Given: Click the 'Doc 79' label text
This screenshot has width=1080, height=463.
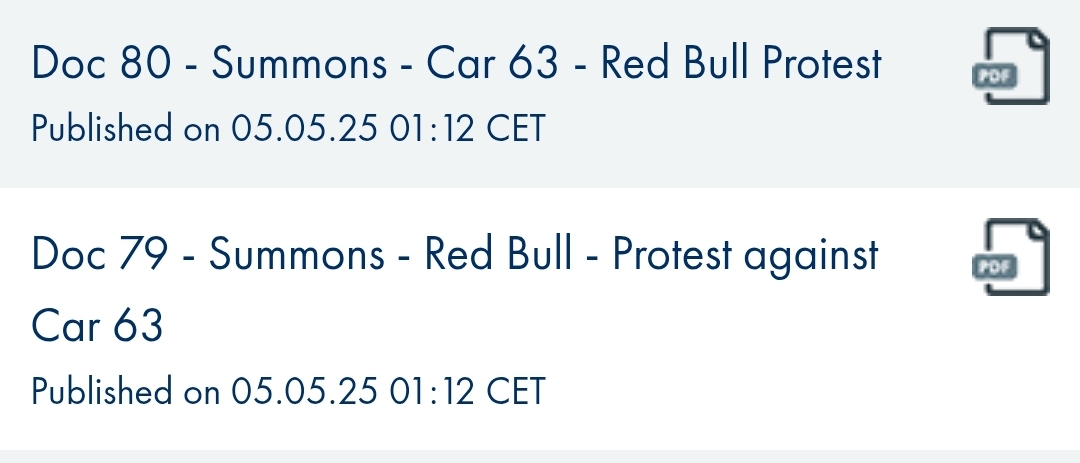Looking at the screenshot, I should coord(99,254).
